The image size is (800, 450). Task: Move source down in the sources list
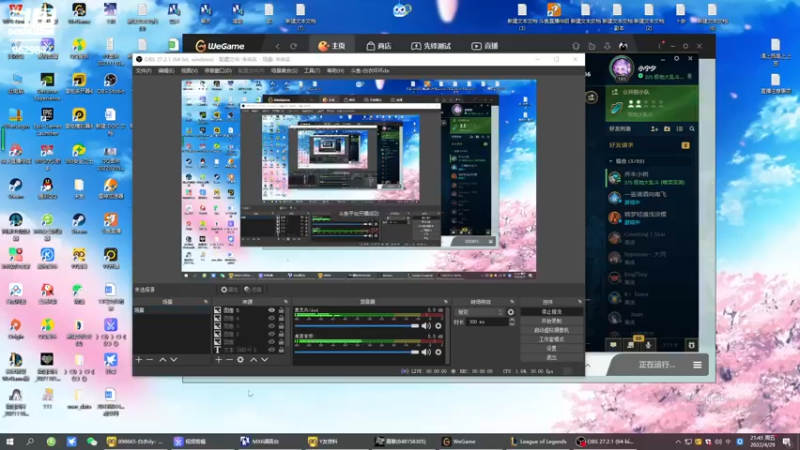(x=264, y=360)
